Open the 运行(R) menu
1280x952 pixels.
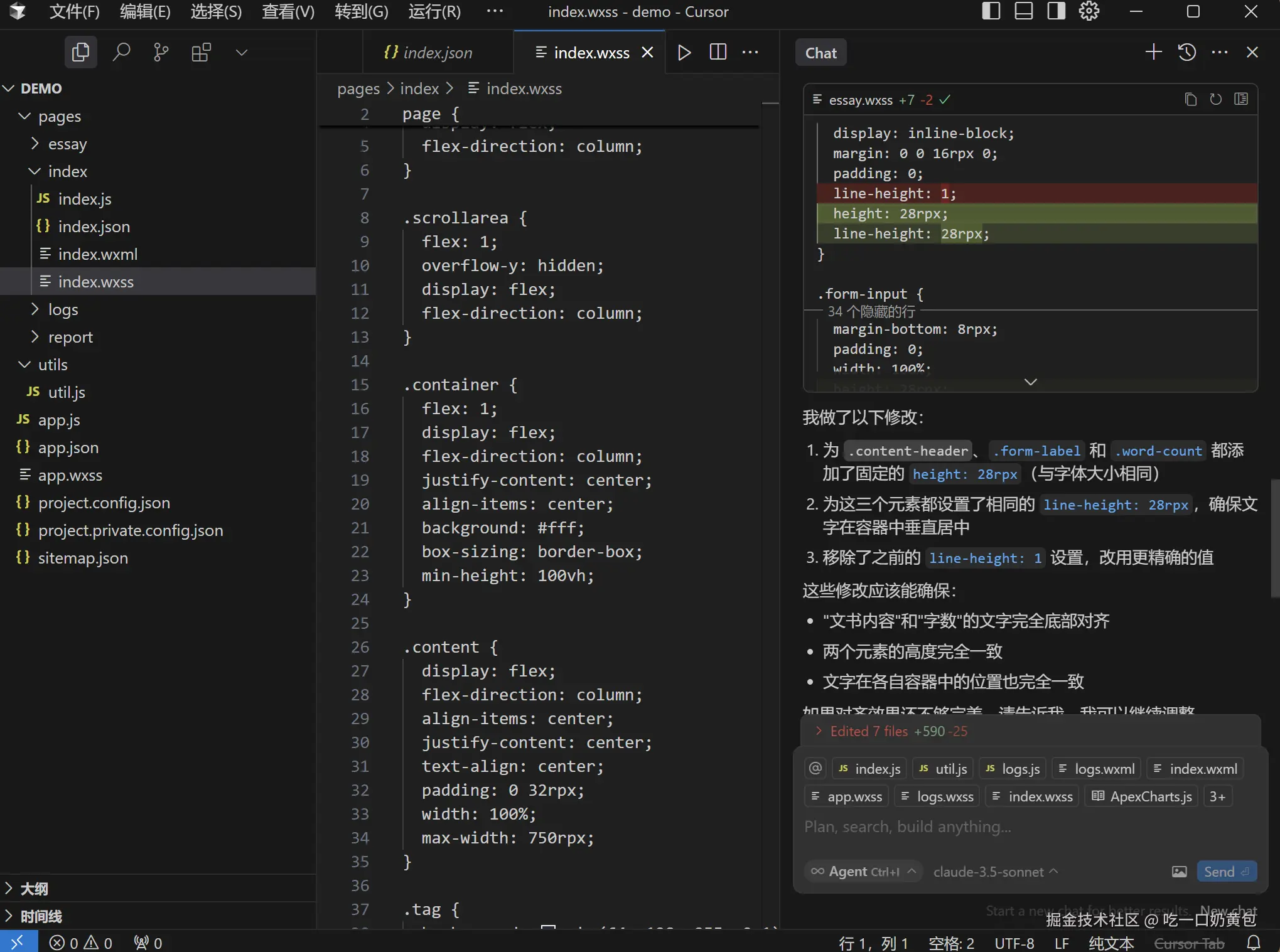click(x=434, y=11)
